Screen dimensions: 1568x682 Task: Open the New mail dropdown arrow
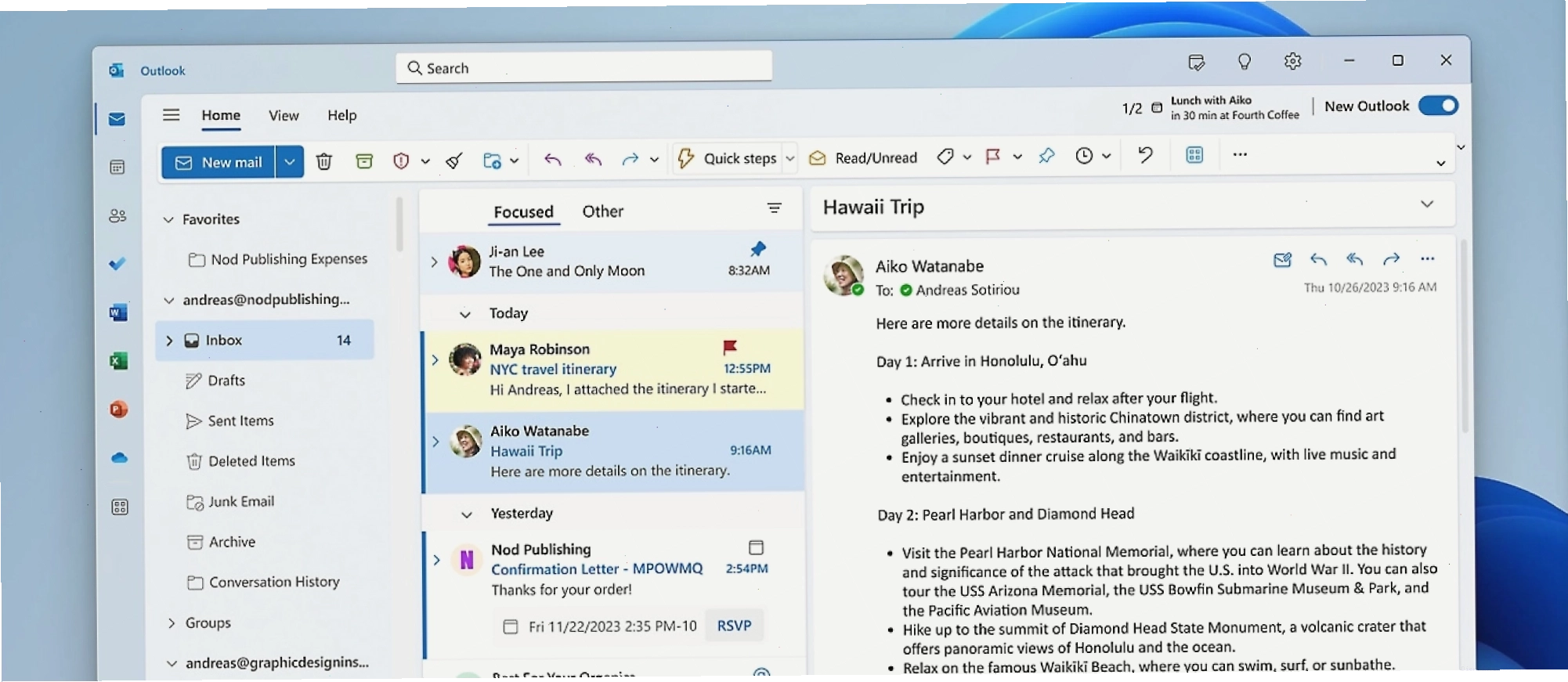pyautogui.click(x=290, y=162)
